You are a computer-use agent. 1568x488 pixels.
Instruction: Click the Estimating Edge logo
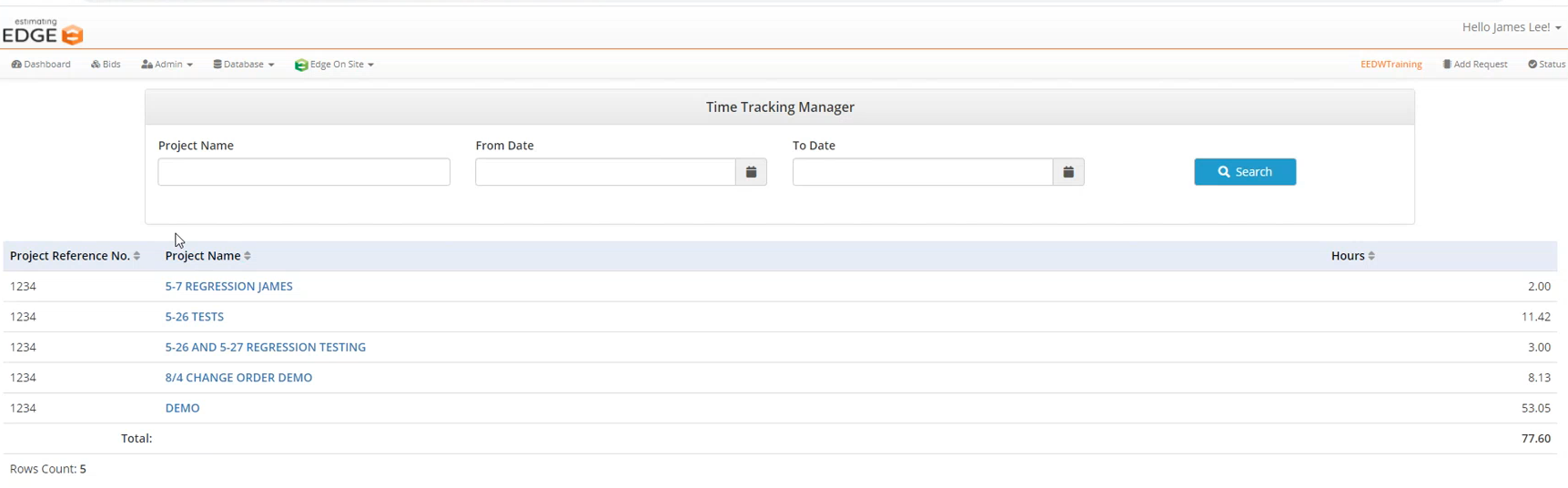coord(43,32)
